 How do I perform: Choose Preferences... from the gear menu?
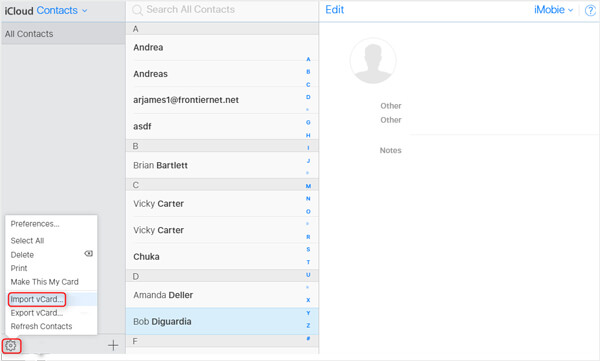click(x=35, y=224)
